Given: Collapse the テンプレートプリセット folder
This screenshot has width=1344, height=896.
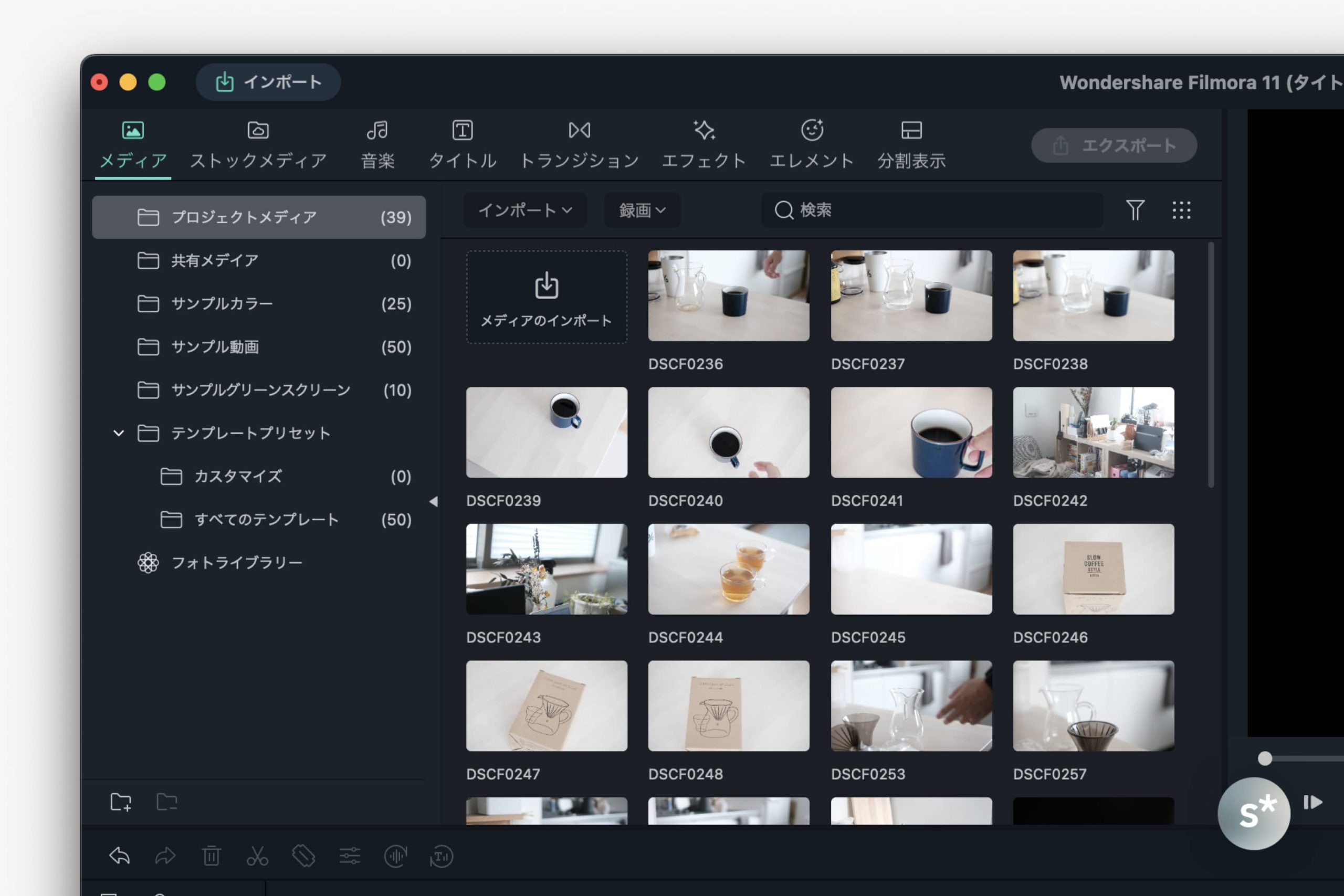Looking at the screenshot, I should [x=118, y=433].
